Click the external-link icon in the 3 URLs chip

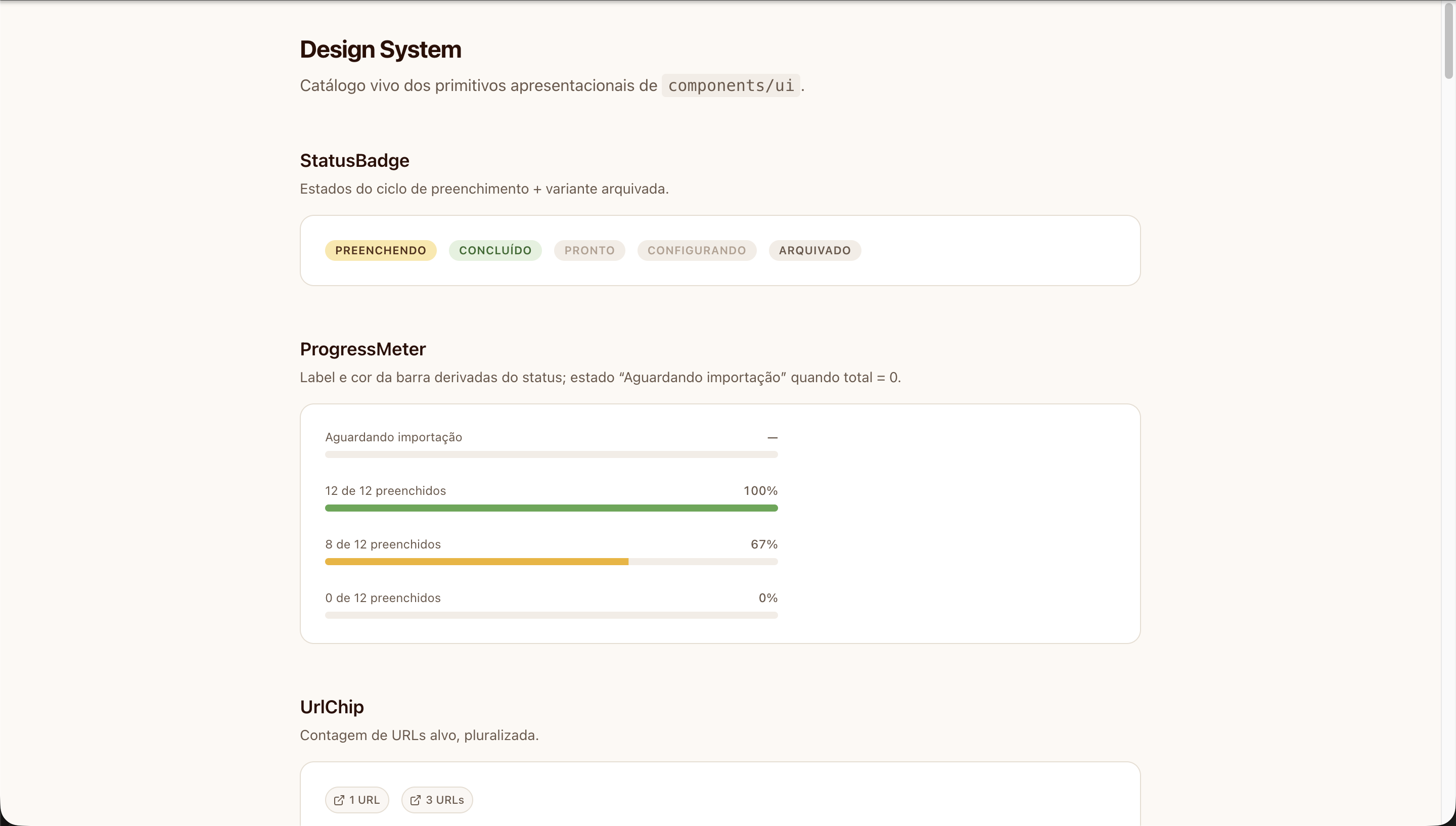(x=415, y=800)
